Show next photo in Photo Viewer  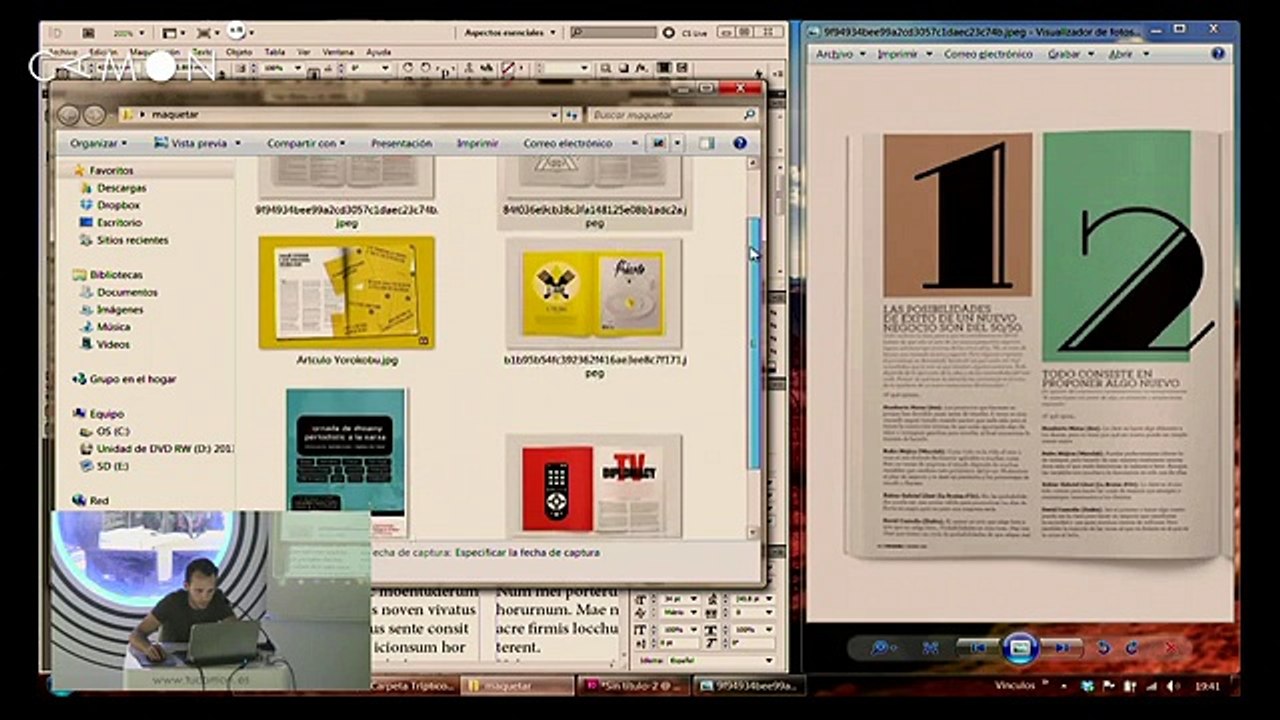[1061, 647]
